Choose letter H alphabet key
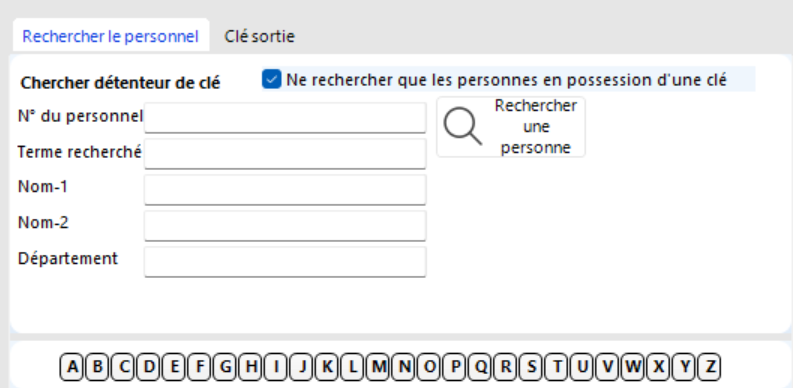This screenshot has width=793, height=388. tap(251, 367)
